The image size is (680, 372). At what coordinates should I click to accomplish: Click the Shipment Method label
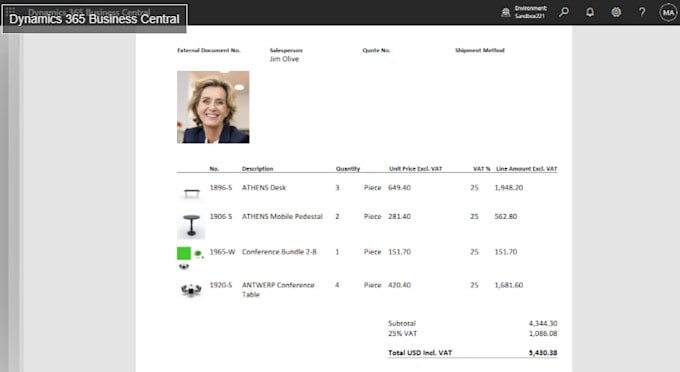(x=480, y=50)
